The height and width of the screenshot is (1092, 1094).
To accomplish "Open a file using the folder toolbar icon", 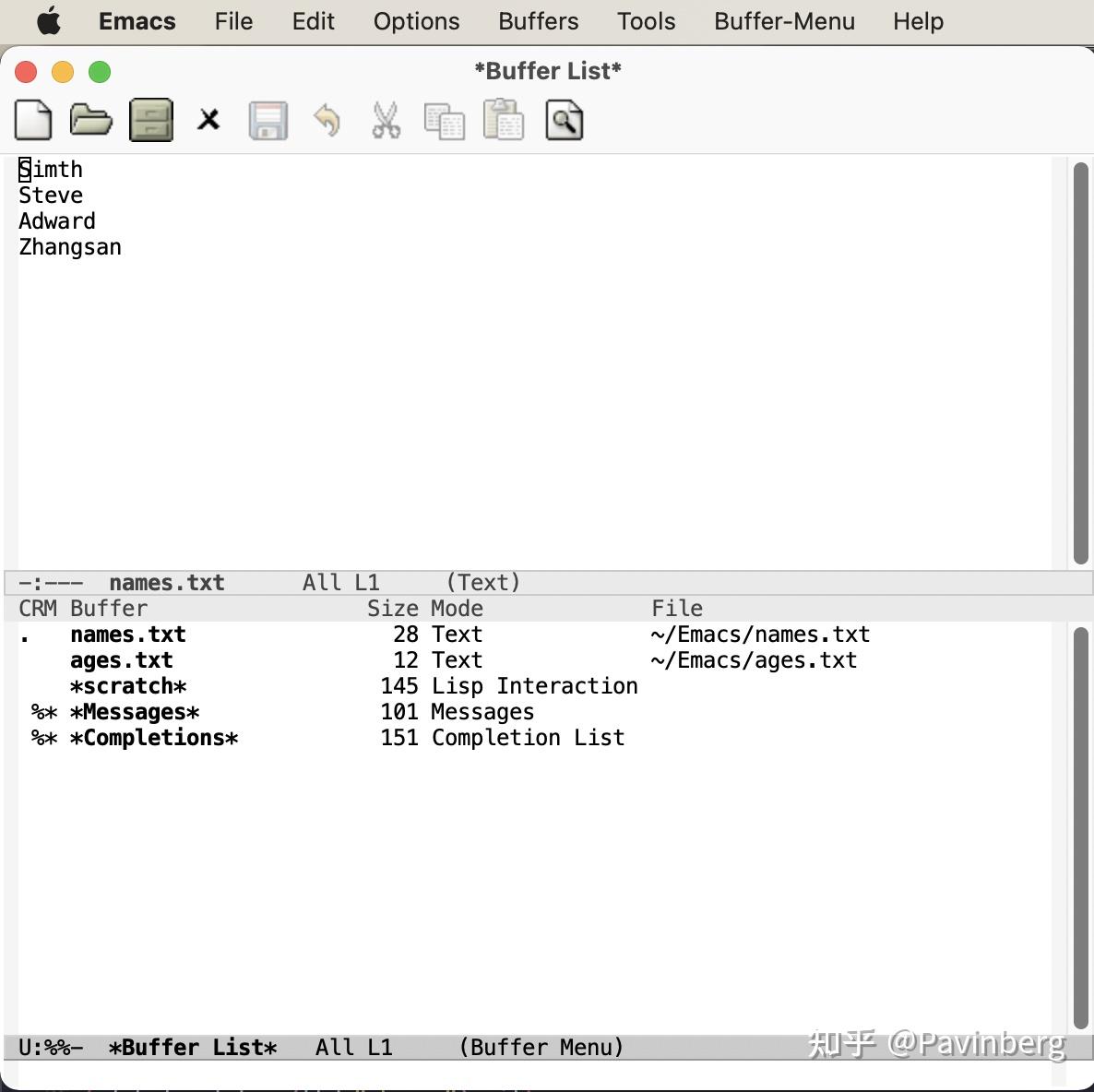I will click(x=90, y=120).
